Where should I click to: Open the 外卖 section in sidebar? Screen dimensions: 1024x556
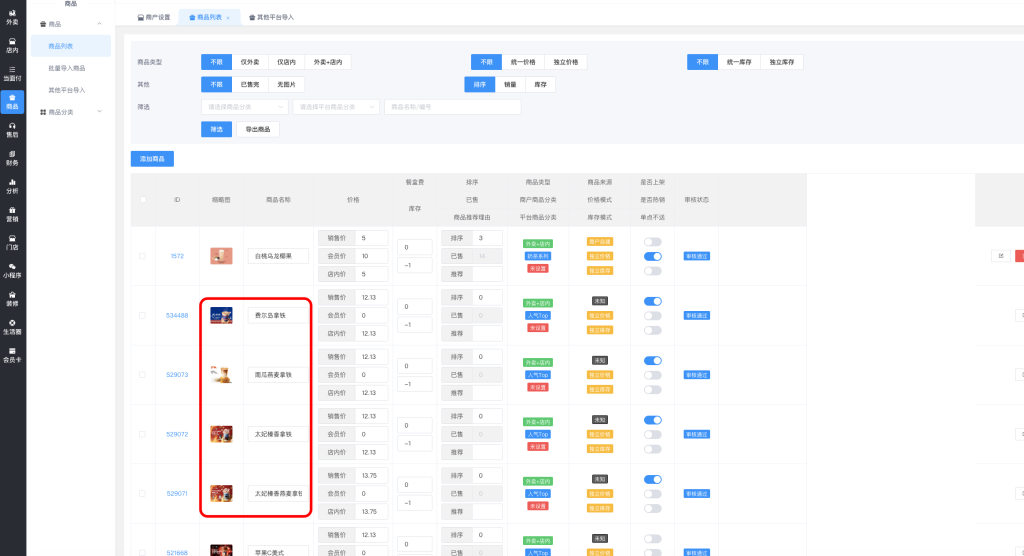(12, 17)
